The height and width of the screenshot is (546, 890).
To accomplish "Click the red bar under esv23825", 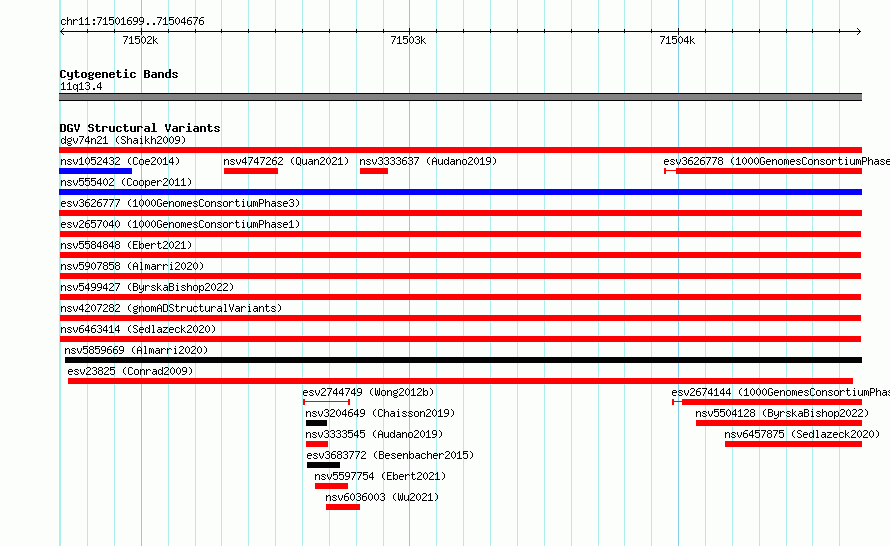I will click(x=460, y=381).
